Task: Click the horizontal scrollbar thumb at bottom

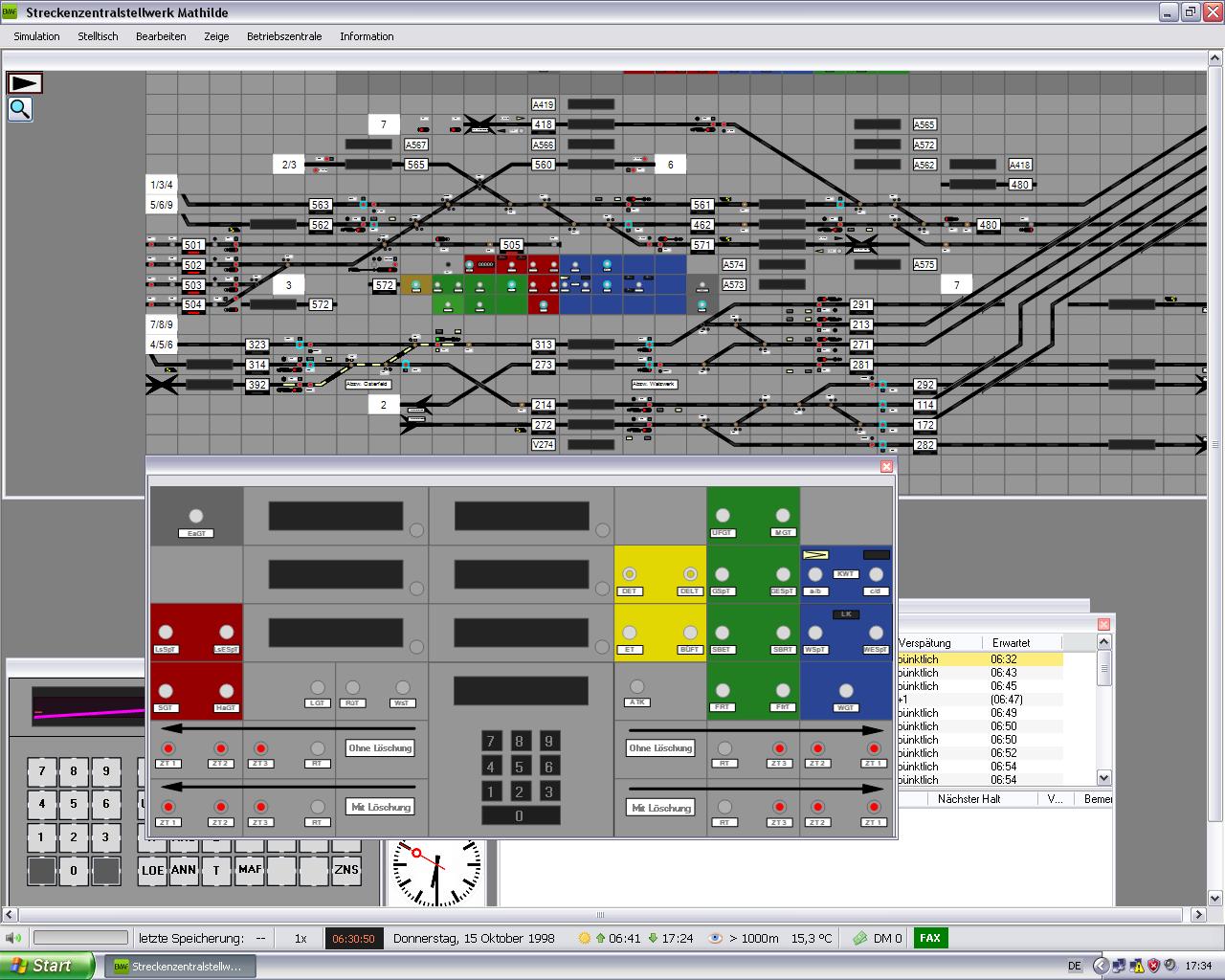Action: pyautogui.click(x=601, y=915)
